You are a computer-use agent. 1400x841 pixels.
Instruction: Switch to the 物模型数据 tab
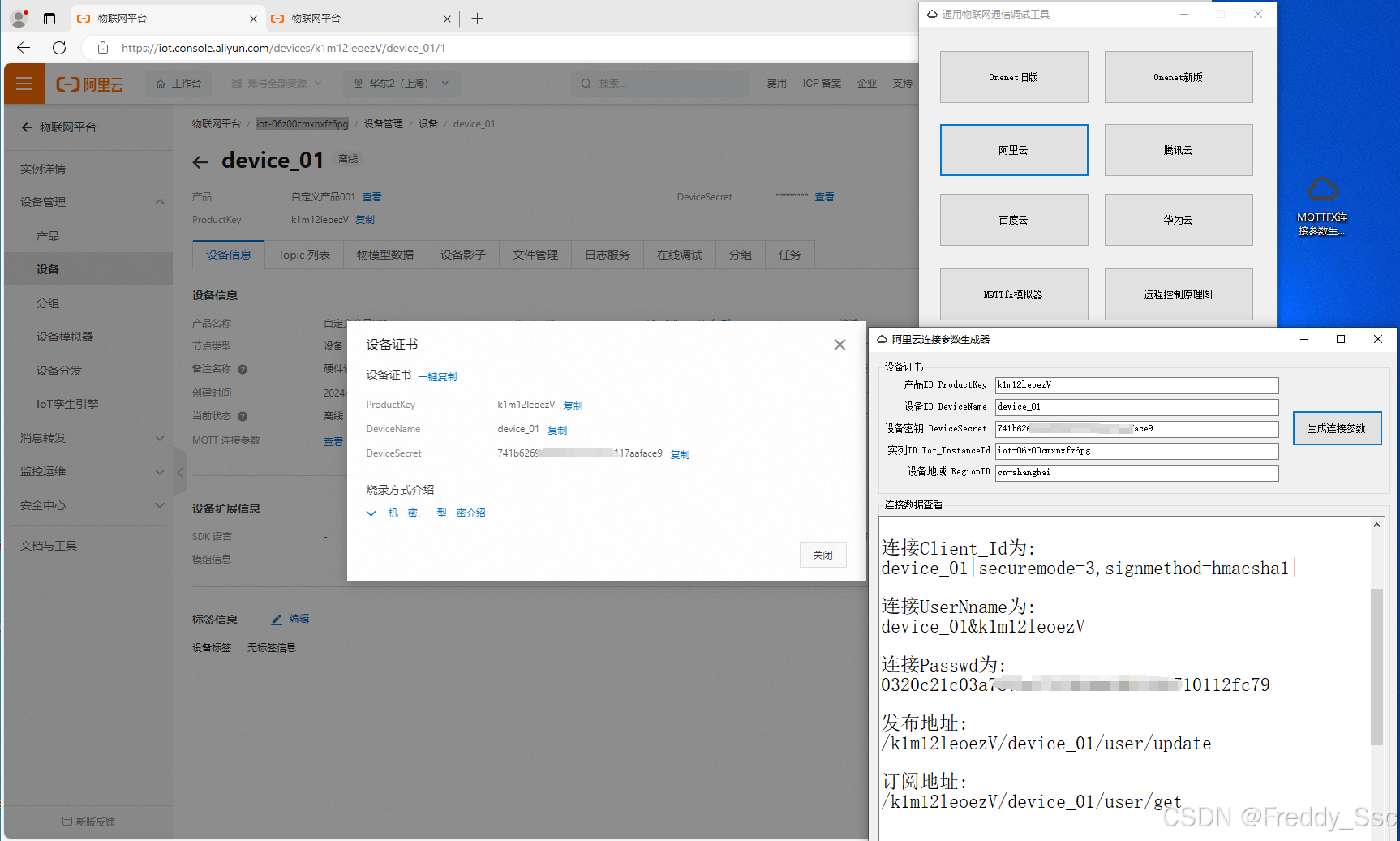(385, 255)
